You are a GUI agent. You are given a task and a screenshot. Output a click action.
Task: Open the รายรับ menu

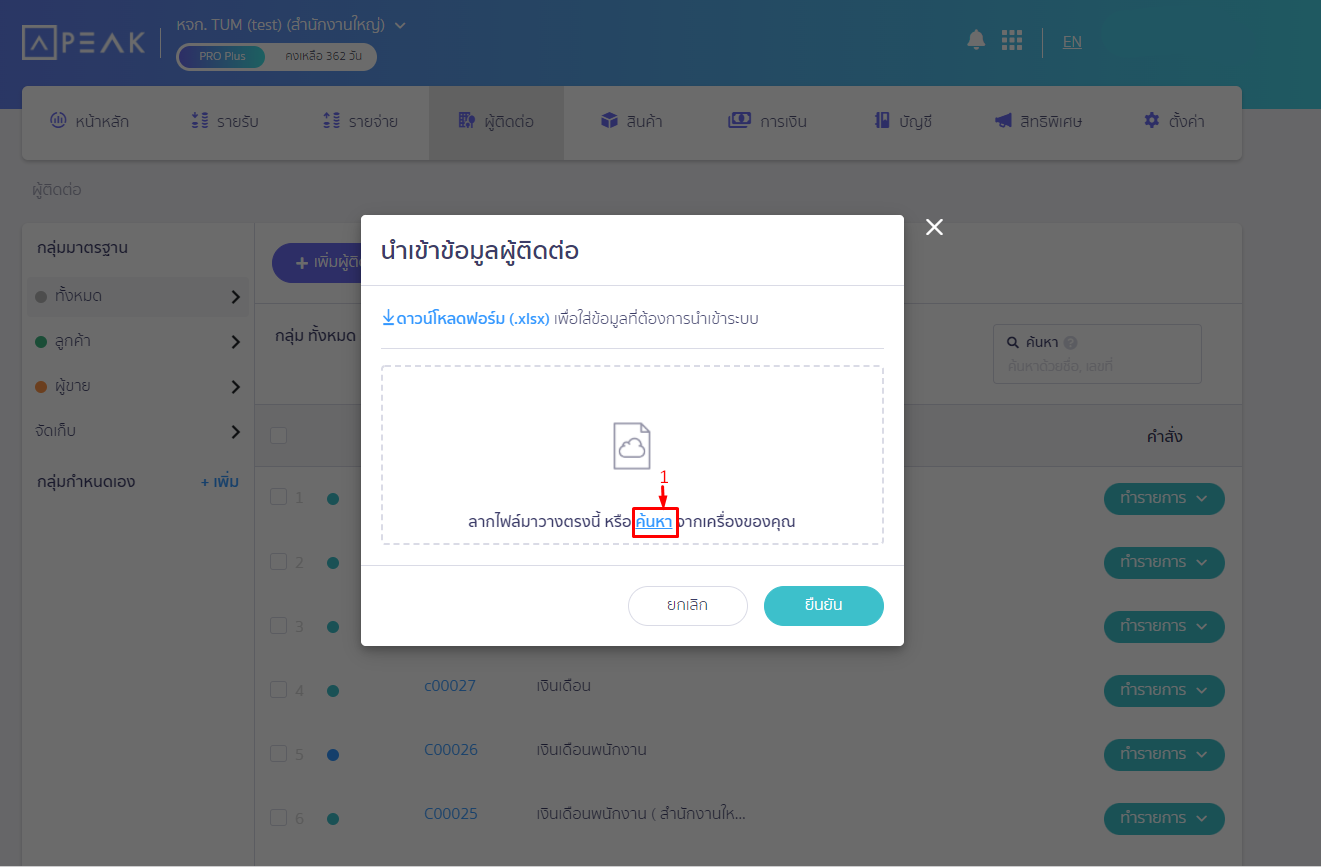[225, 122]
